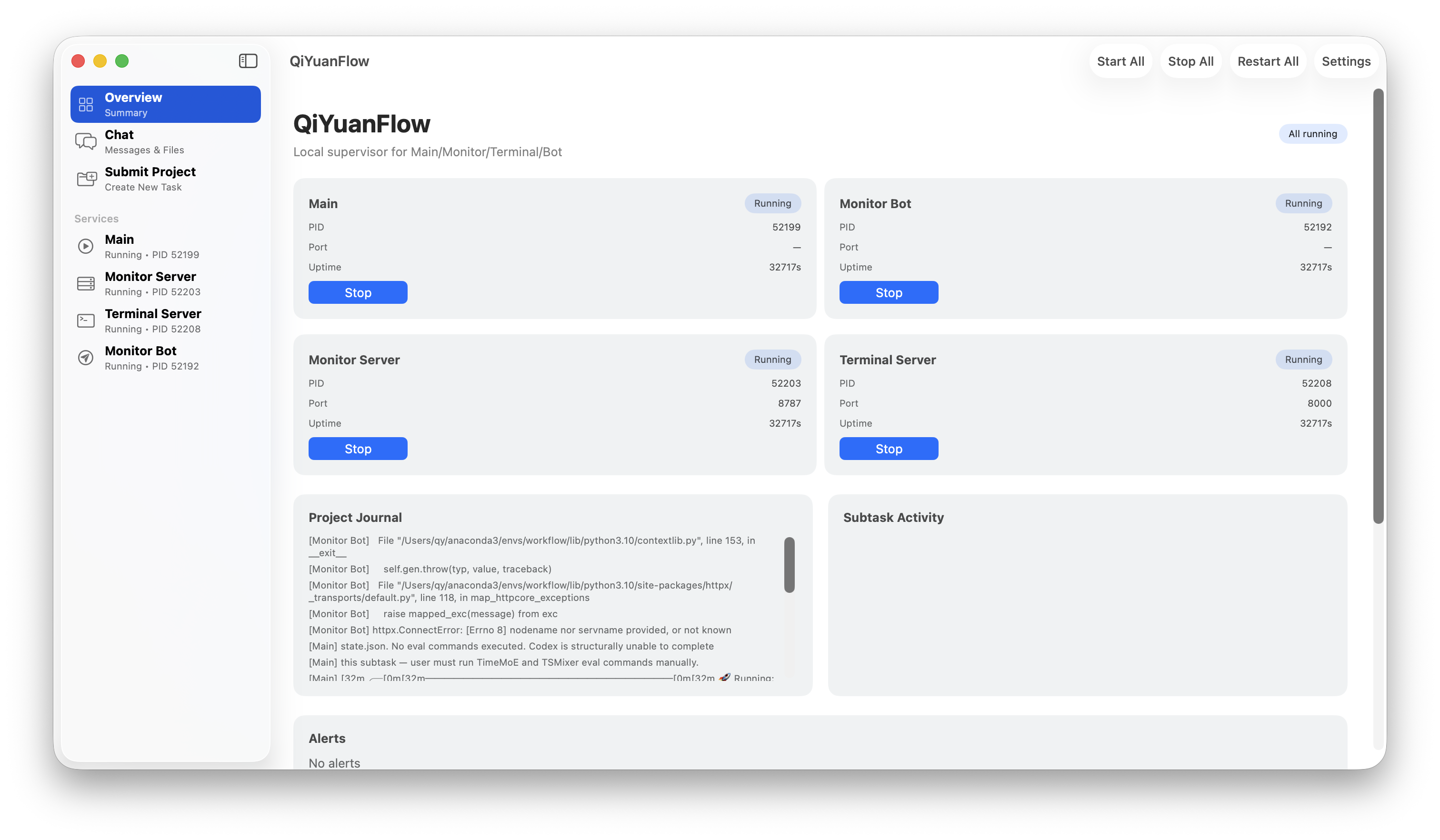Click Terminal Server card PID value 52208
The height and width of the screenshot is (840, 1440).
pos(1317,383)
